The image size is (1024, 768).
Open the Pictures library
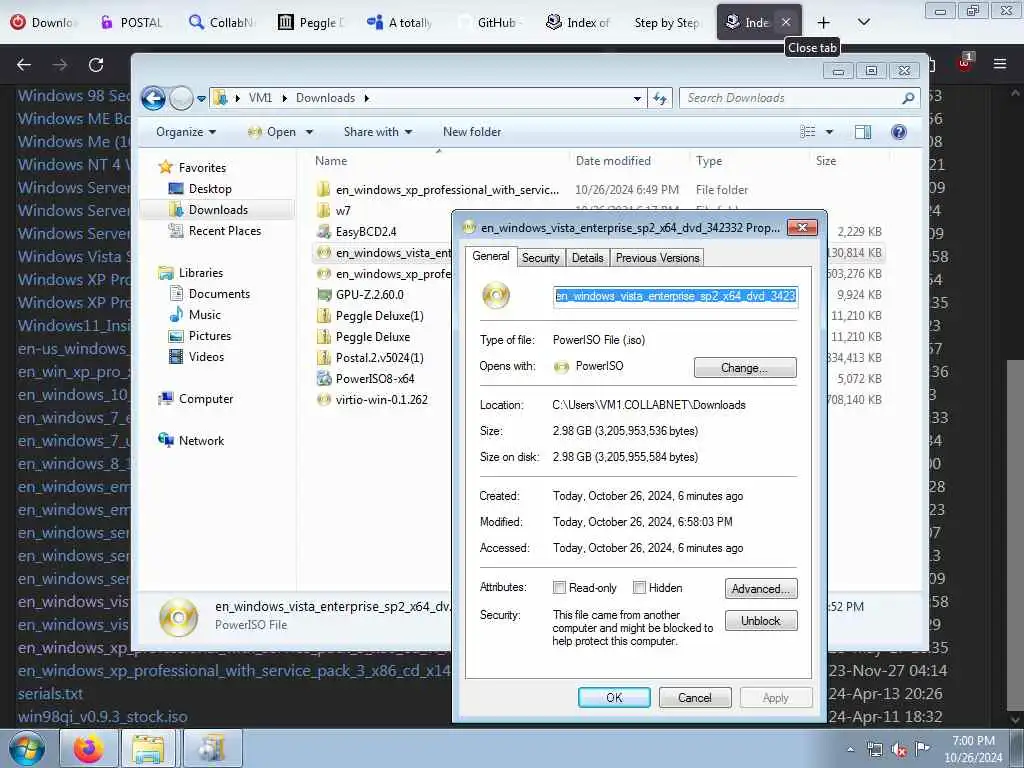click(x=210, y=336)
